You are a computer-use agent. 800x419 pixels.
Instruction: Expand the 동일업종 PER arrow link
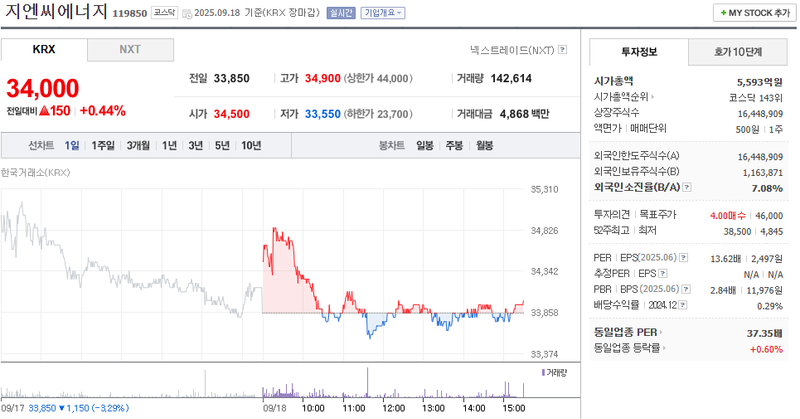tap(628, 332)
